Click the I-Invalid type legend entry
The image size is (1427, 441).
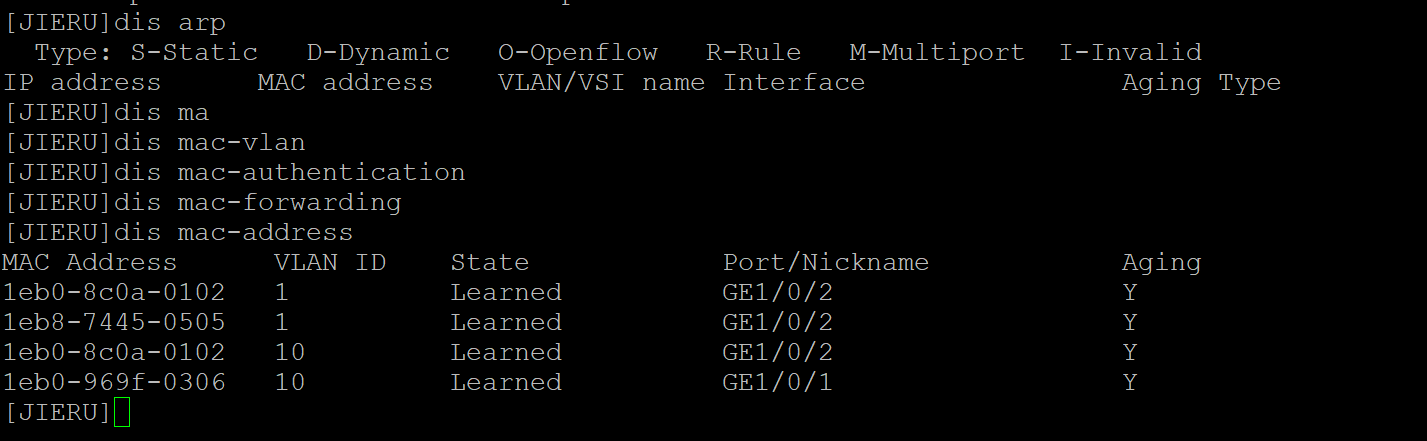click(x=1130, y=52)
